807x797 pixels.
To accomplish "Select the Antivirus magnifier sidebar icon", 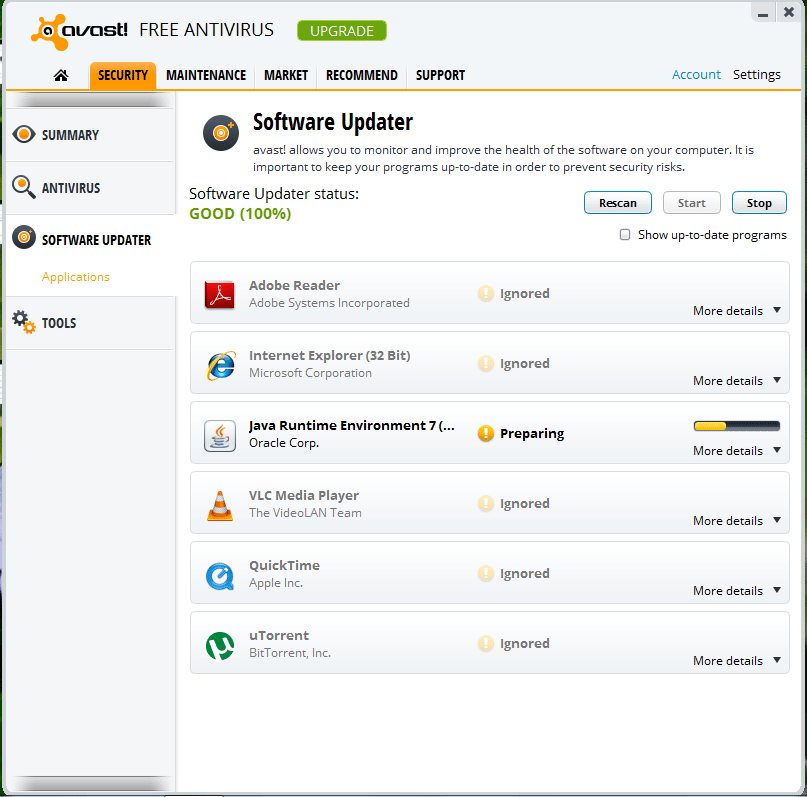I will coord(24,187).
